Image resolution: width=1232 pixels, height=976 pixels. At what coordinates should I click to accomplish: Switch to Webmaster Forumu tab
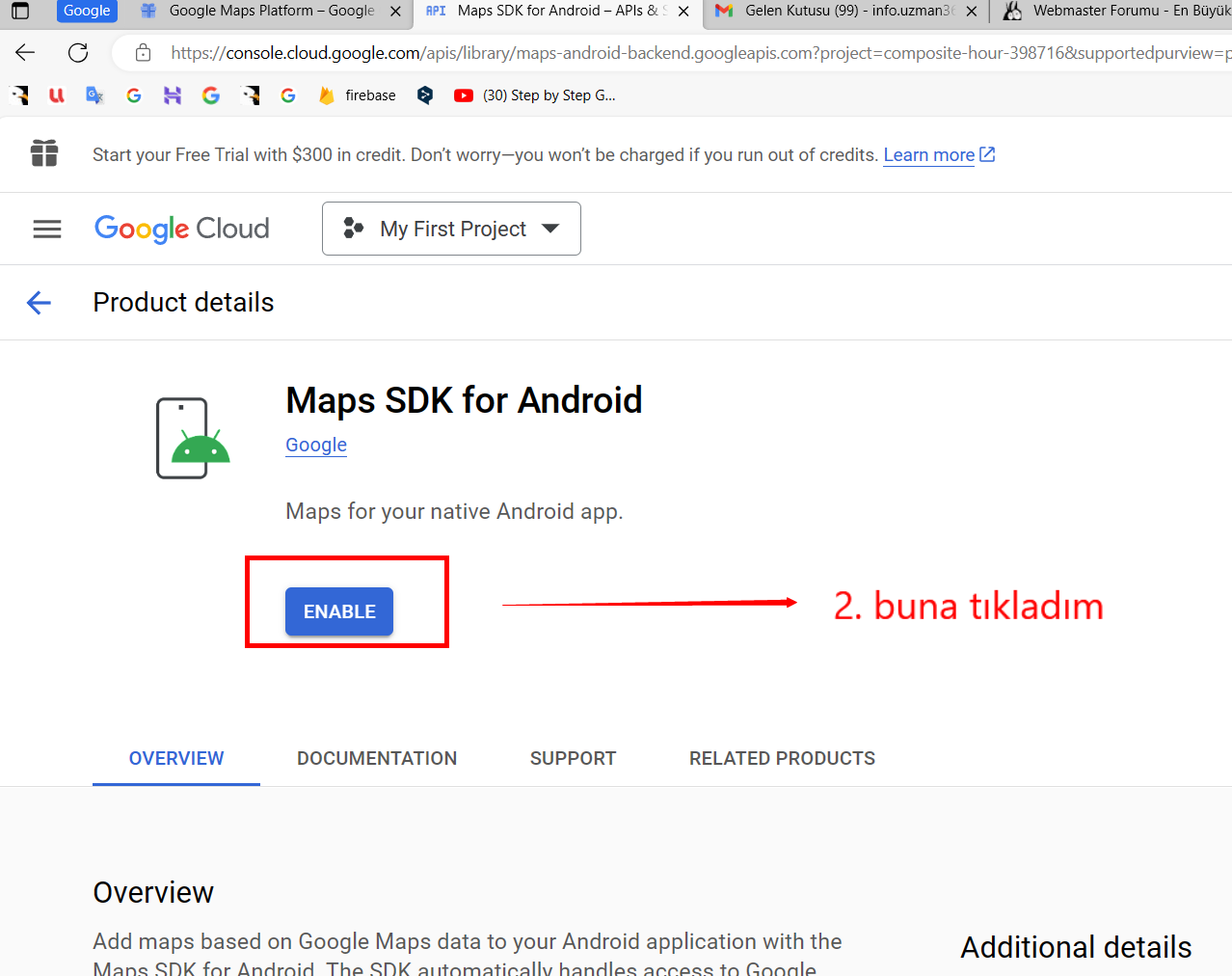coord(1118,11)
